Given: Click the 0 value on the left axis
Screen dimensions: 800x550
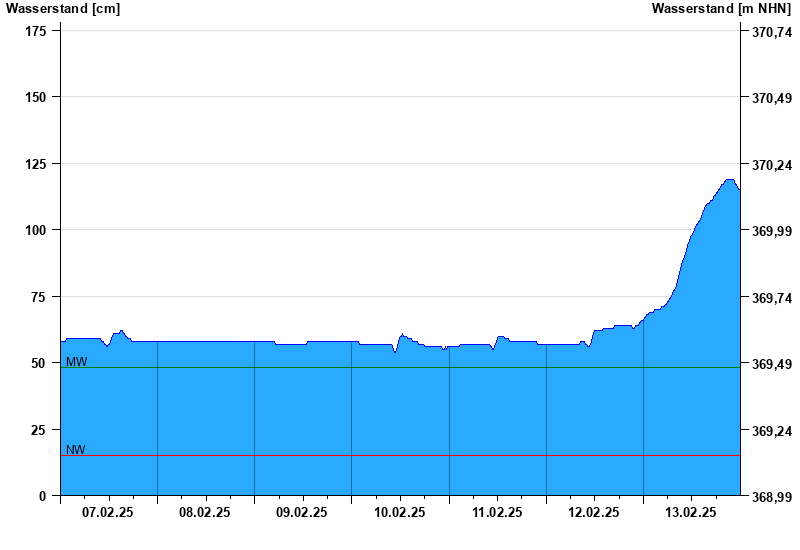Looking at the screenshot, I should point(42,496).
